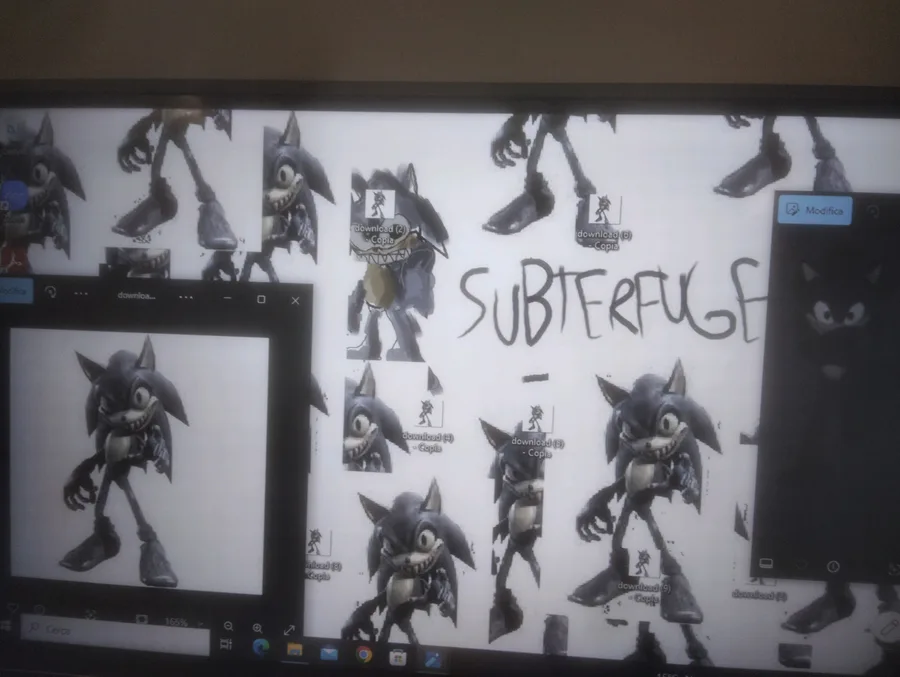Screen dimensions: 900x677
Task: Click the 'downloa...' file name title
Action: pyautogui.click(x=136, y=295)
